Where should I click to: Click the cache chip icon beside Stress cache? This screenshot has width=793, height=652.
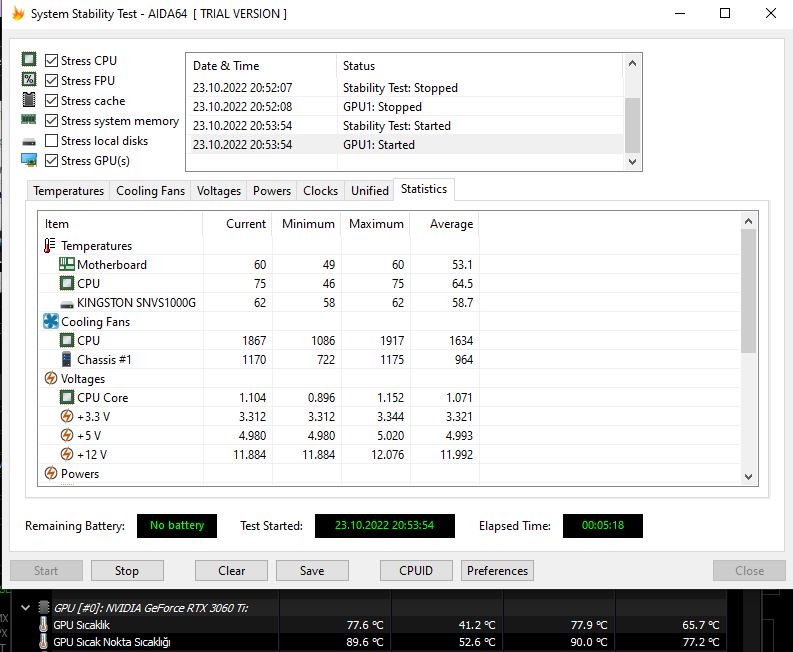29,100
